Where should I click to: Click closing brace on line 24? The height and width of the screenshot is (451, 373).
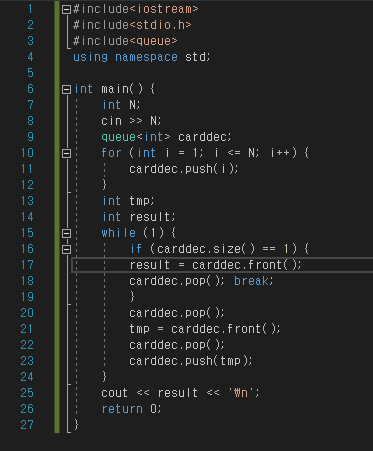tap(104, 377)
